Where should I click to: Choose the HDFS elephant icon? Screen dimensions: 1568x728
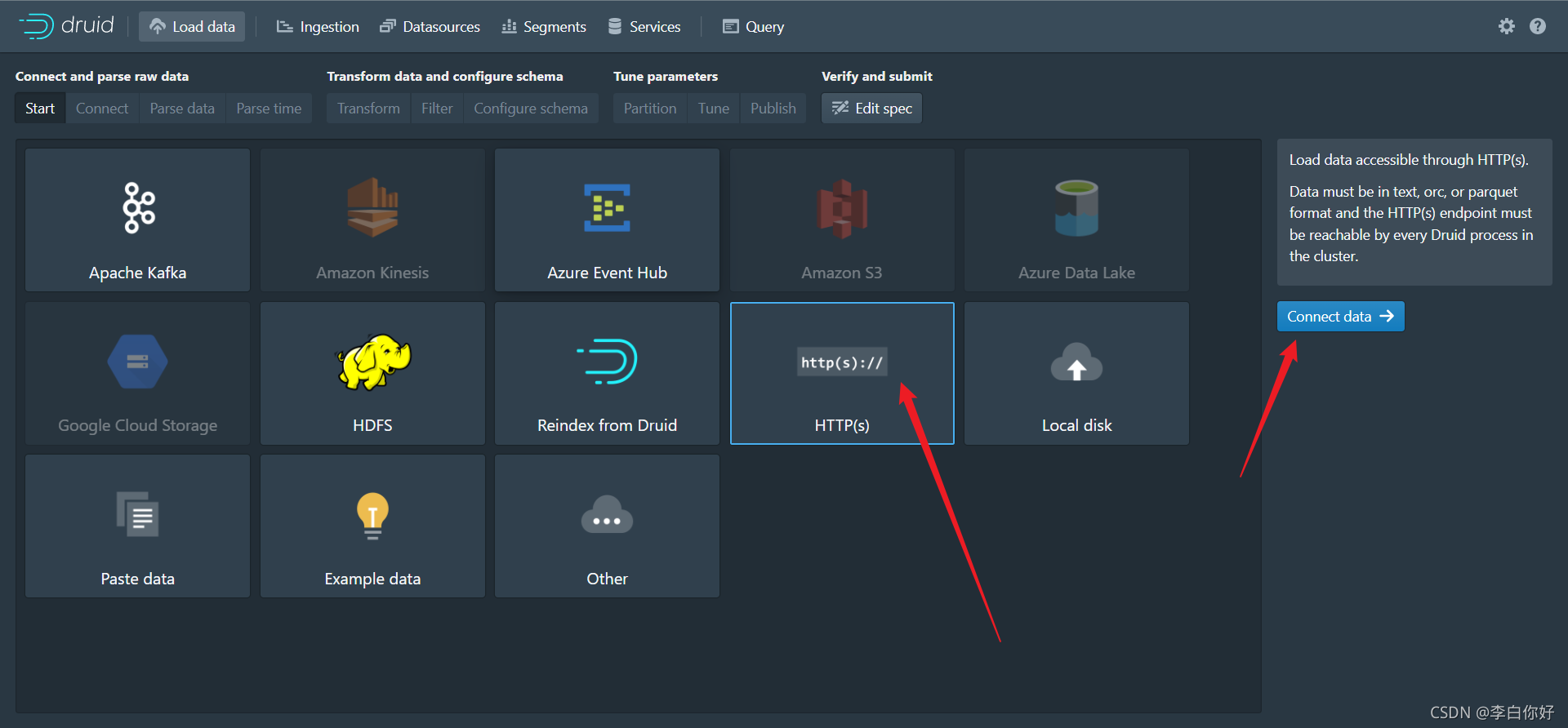coord(373,362)
